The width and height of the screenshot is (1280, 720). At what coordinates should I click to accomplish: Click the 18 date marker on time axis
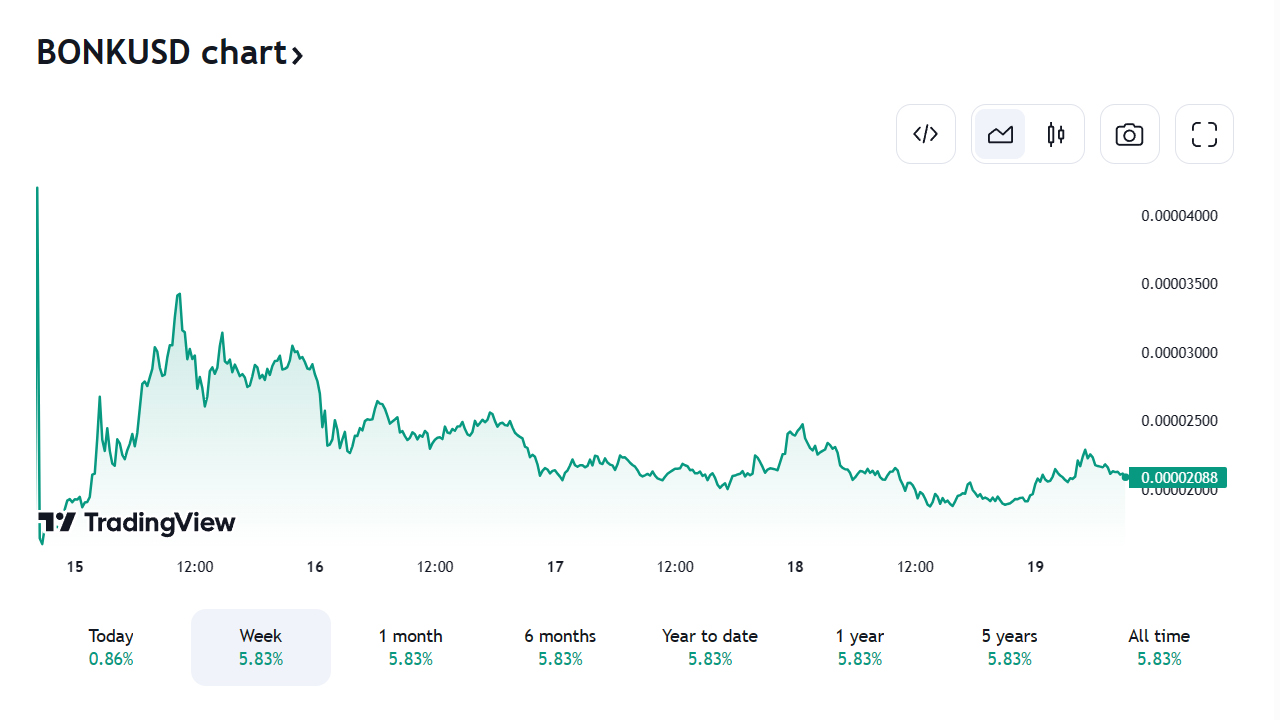tap(795, 567)
